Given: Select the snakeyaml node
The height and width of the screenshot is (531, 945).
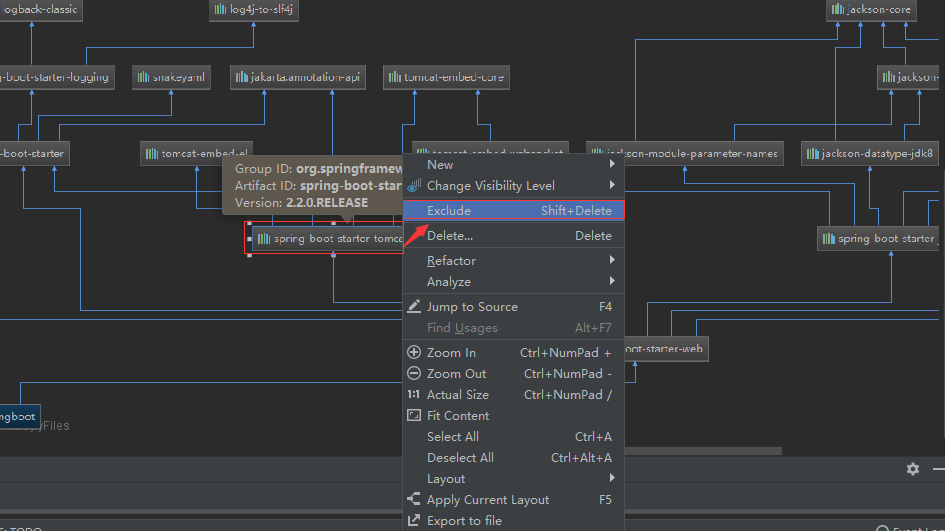Looking at the screenshot, I should (x=171, y=77).
